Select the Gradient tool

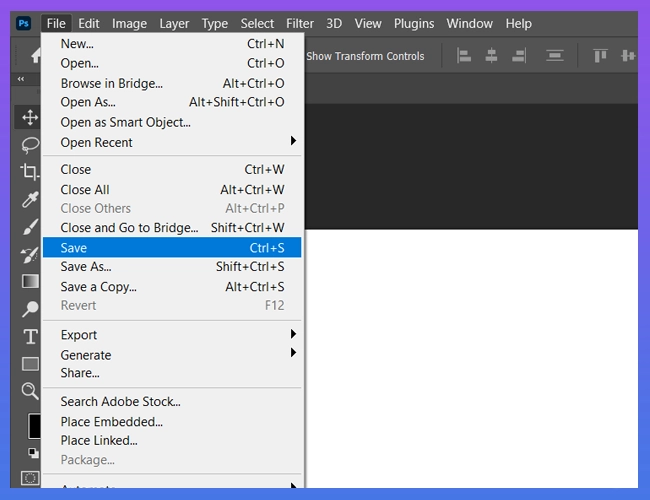coord(30,281)
